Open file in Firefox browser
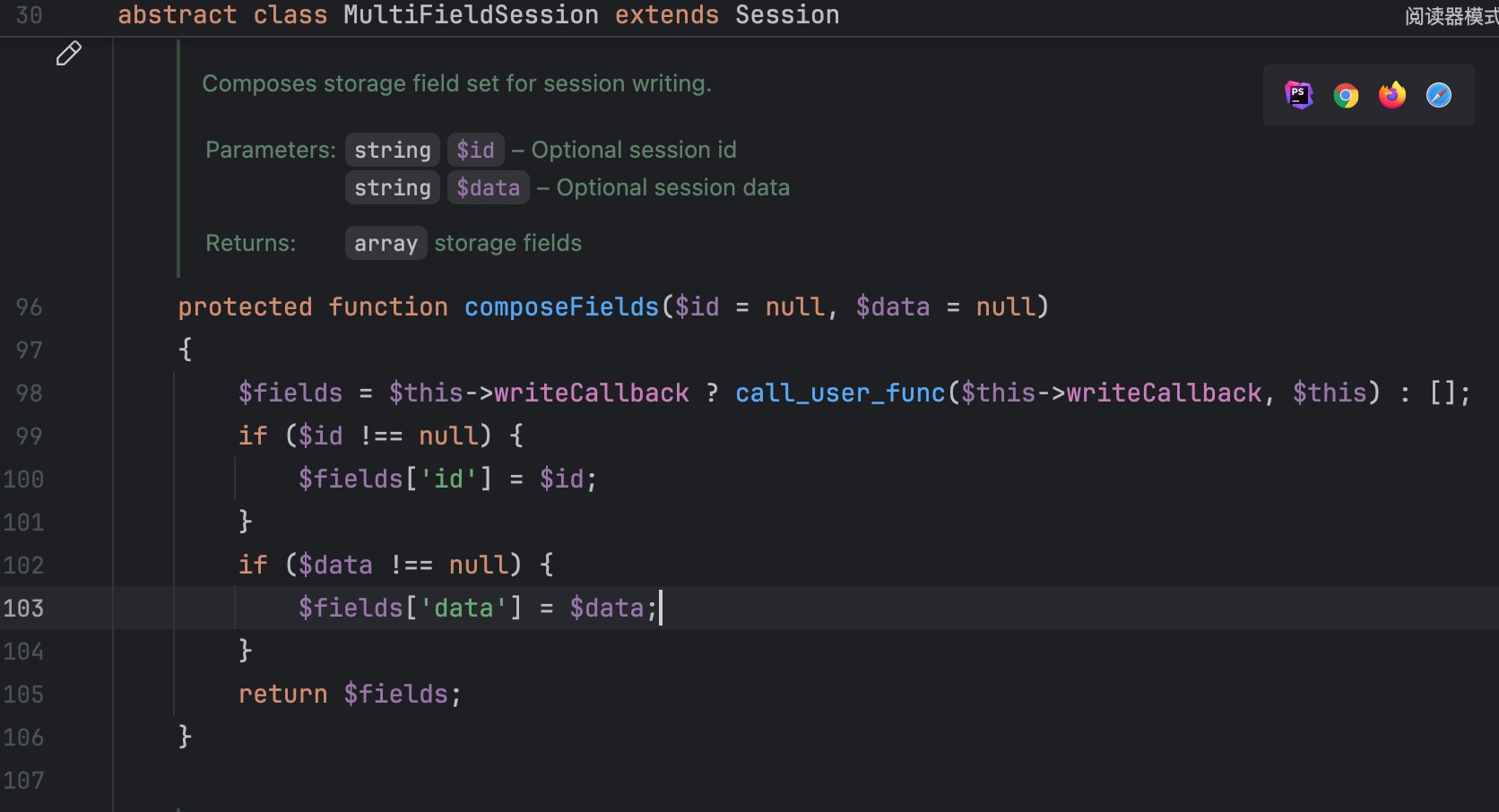This screenshot has height=812, width=1499. (1391, 95)
